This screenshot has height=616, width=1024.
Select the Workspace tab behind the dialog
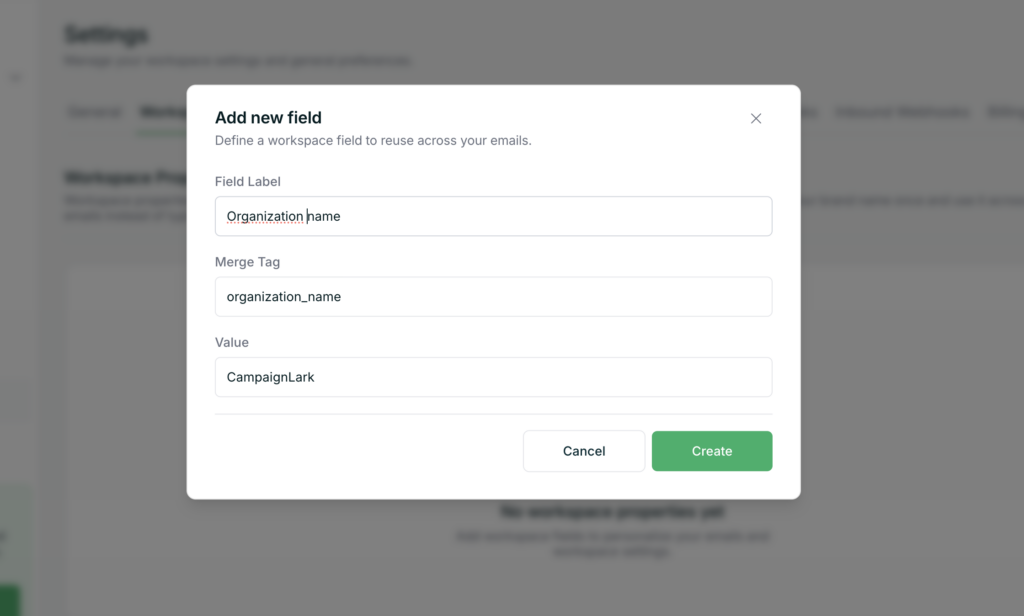(x=162, y=112)
